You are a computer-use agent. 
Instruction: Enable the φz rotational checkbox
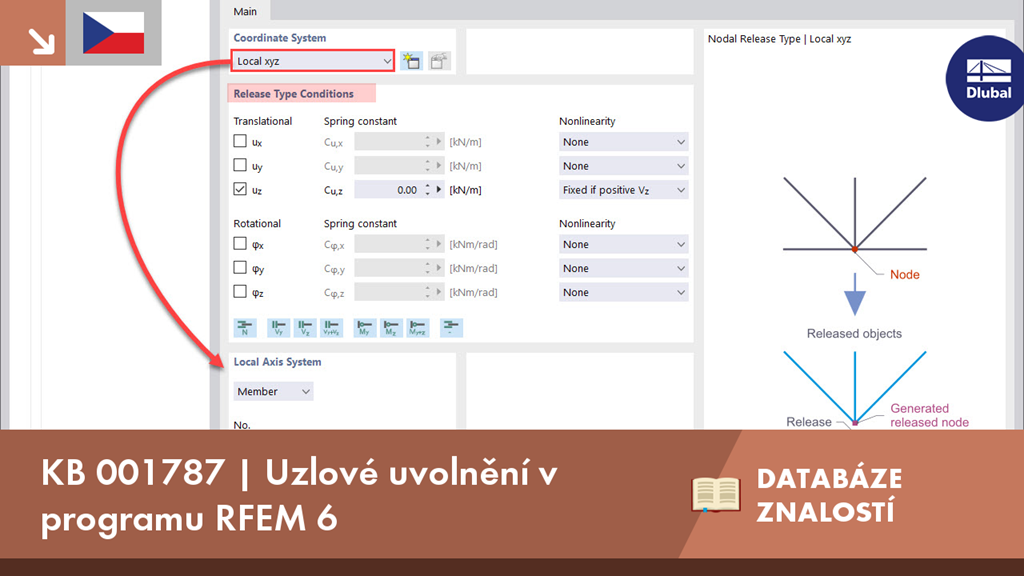point(240,292)
